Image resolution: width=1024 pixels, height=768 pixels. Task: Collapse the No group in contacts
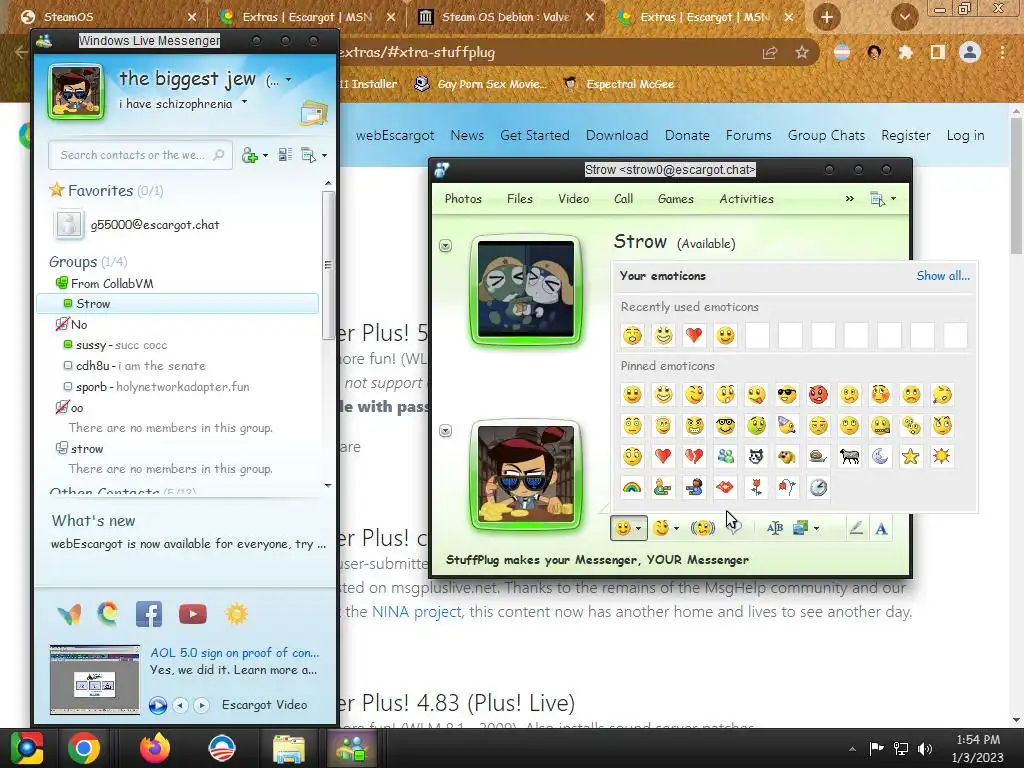[x=61, y=324]
